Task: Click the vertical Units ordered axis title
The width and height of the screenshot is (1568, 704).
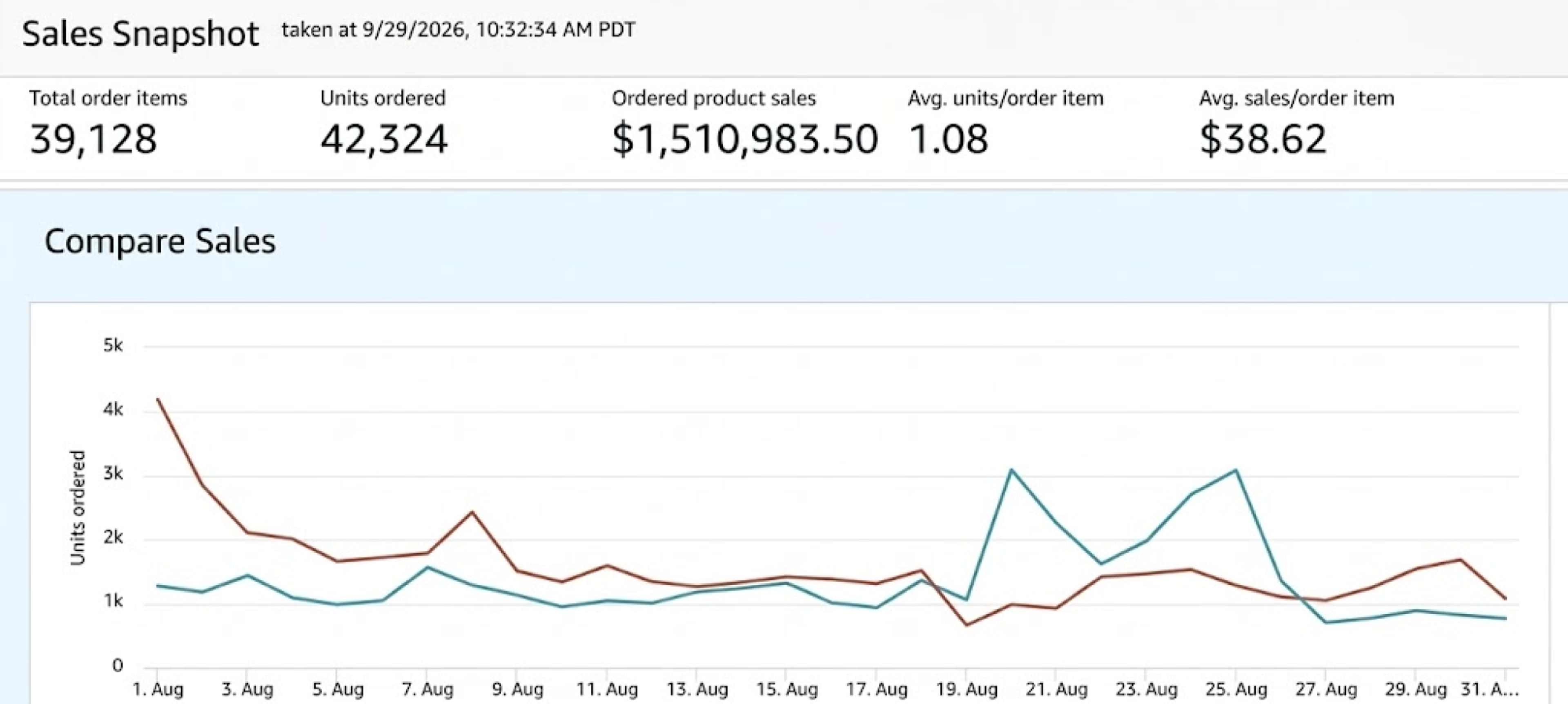Action: point(77,508)
